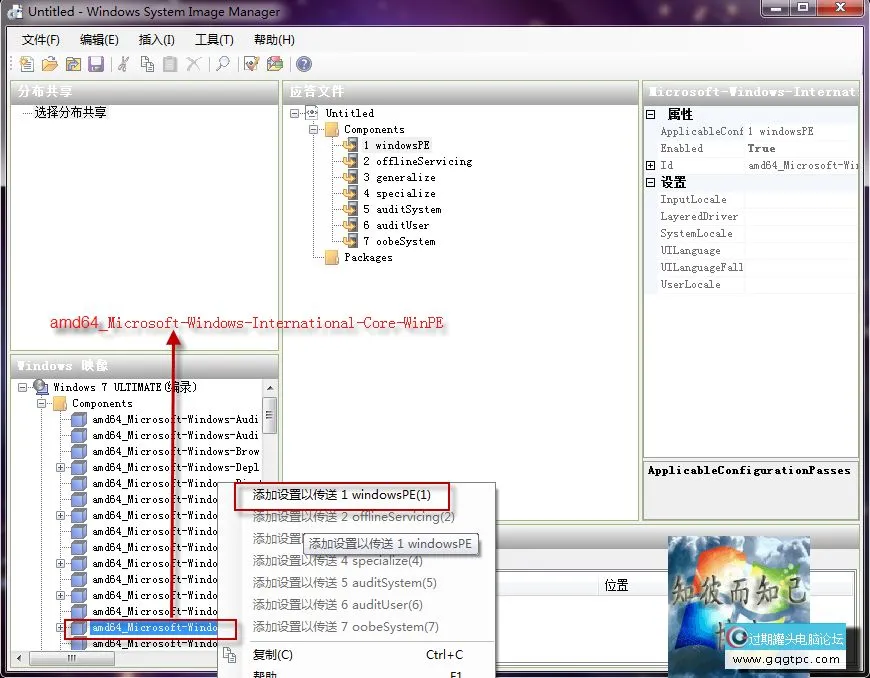The height and width of the screenshot is (678, 870).
Task: Click the Cut scissors toolbar icon
Action: click(x=123, y=64)
